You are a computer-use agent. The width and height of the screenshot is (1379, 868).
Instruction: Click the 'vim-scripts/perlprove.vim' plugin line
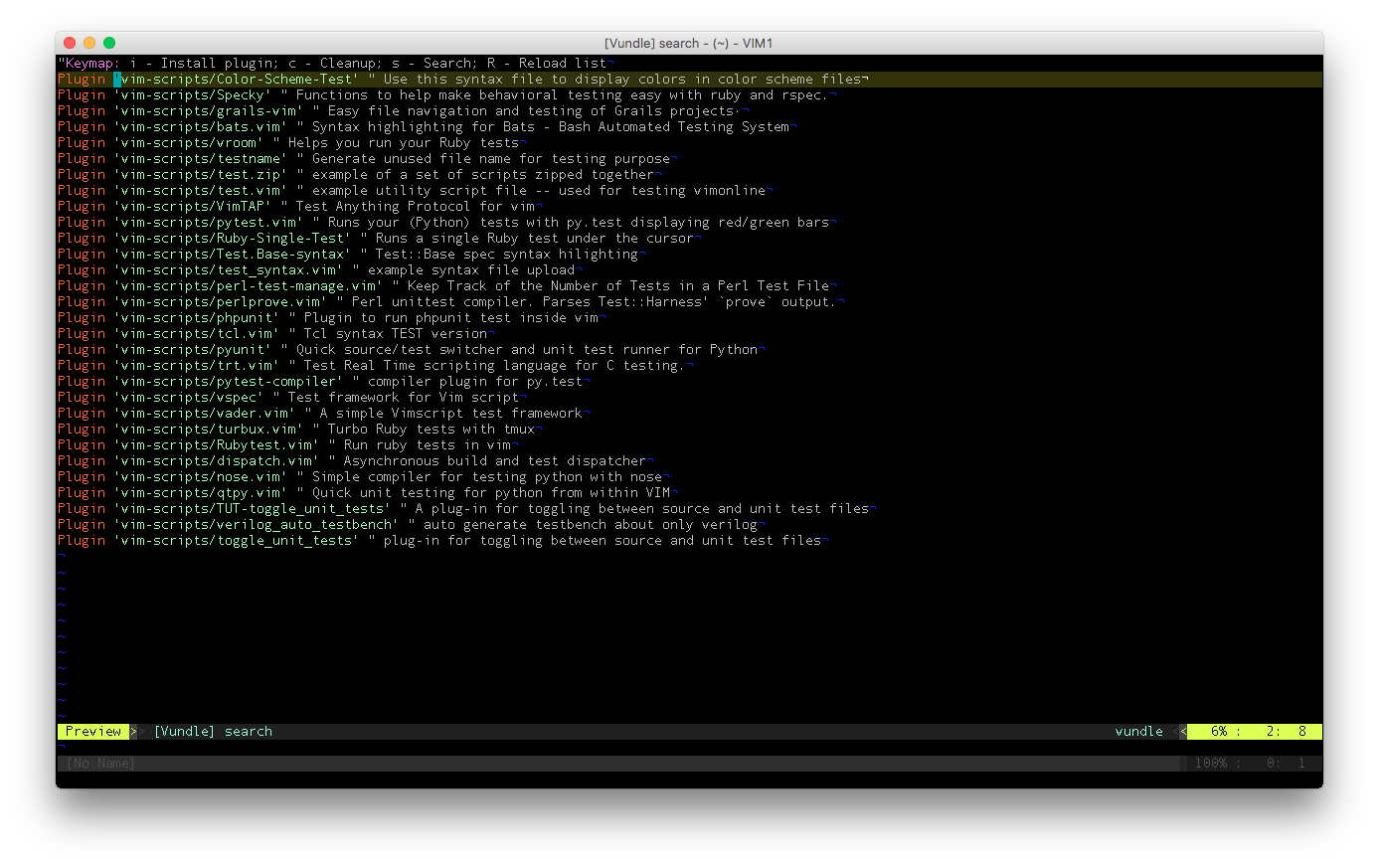tap(451, 302)
